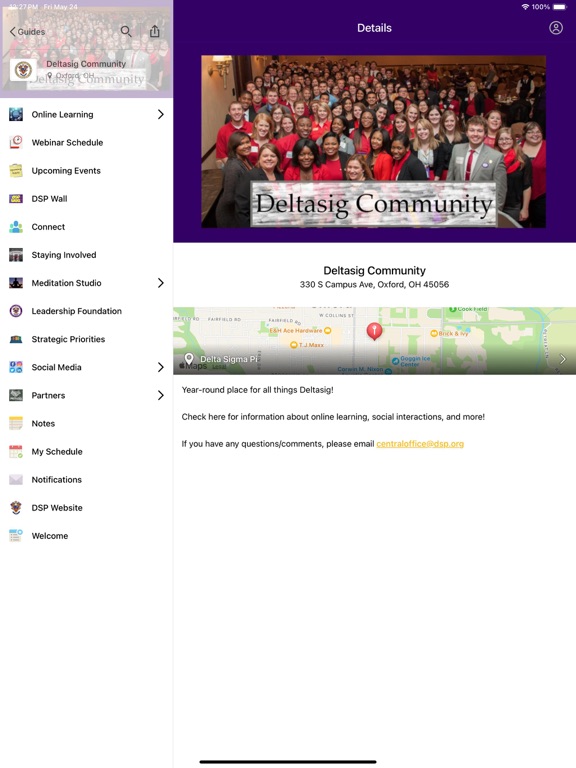Screen dimensions: 576x768
Task: Open Leadership Foundation label
Action: pyautogui.click(x=76, y=311)
